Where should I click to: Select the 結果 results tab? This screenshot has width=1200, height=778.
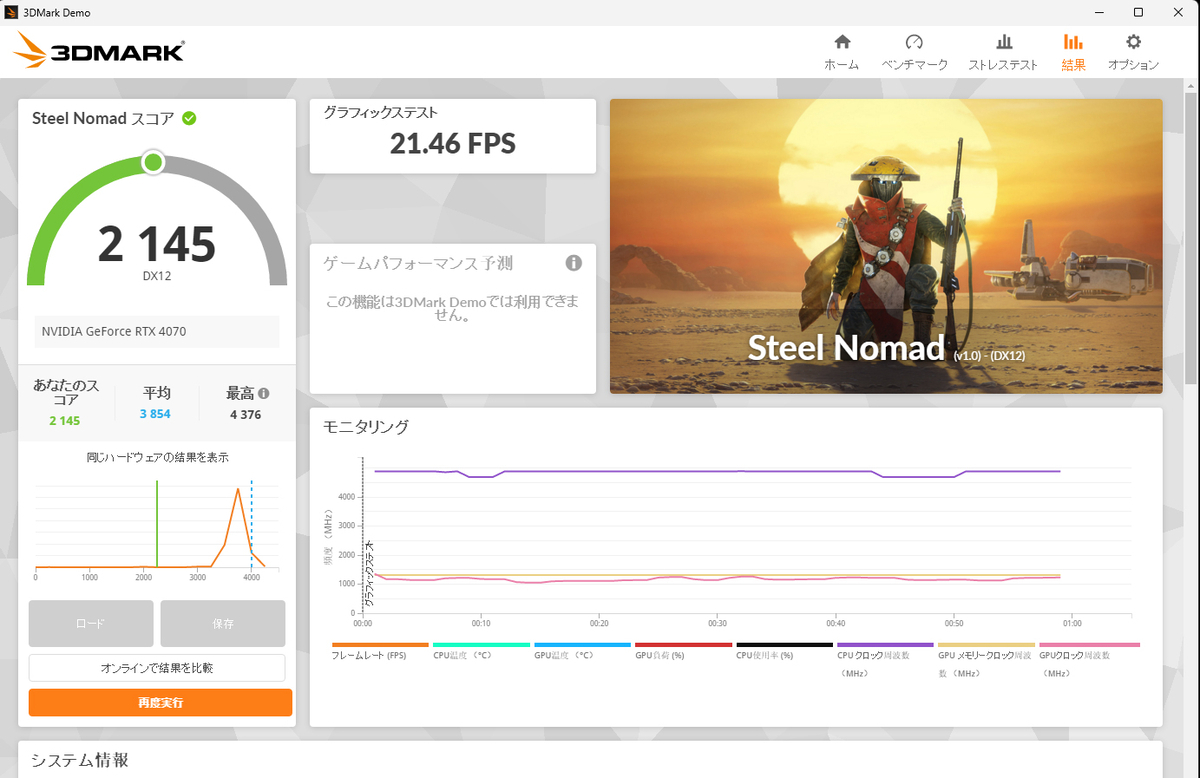pyautogui.click(x=1073, y=52)
